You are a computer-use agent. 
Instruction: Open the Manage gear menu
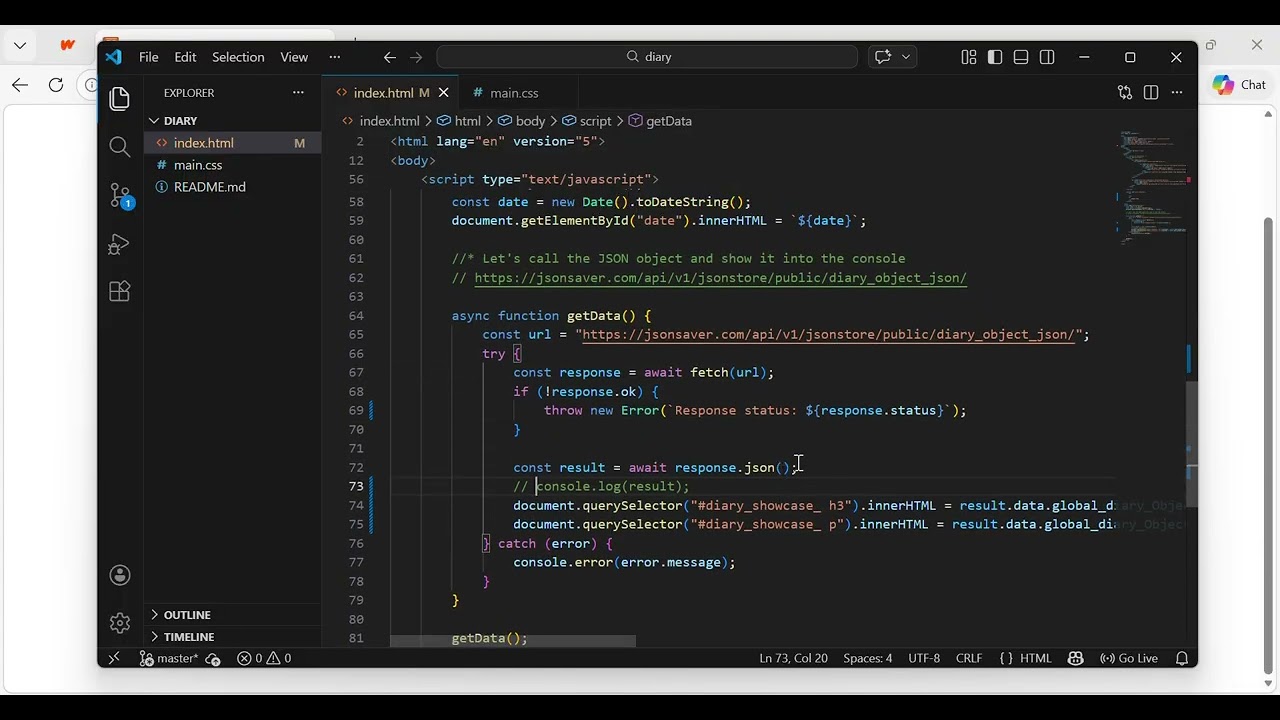tap(120, 623)
